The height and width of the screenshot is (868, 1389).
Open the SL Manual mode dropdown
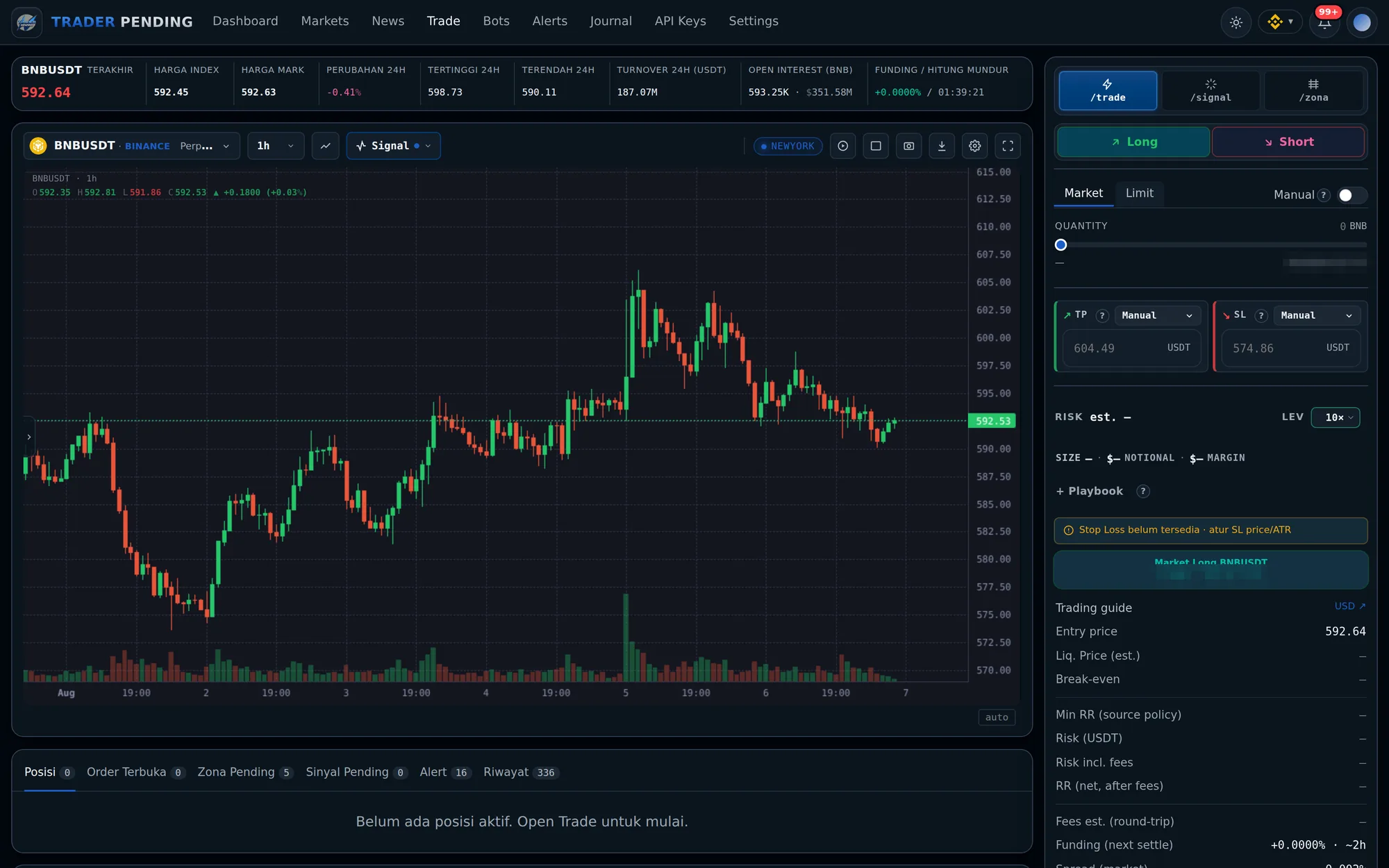(x=1317, y=316)
